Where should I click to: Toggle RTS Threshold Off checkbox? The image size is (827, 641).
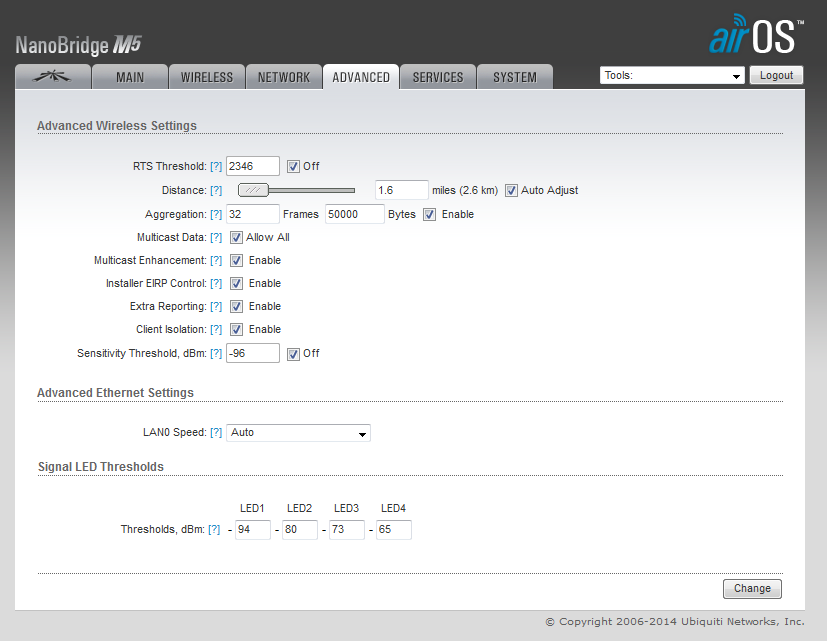click(x=293, y=167)
